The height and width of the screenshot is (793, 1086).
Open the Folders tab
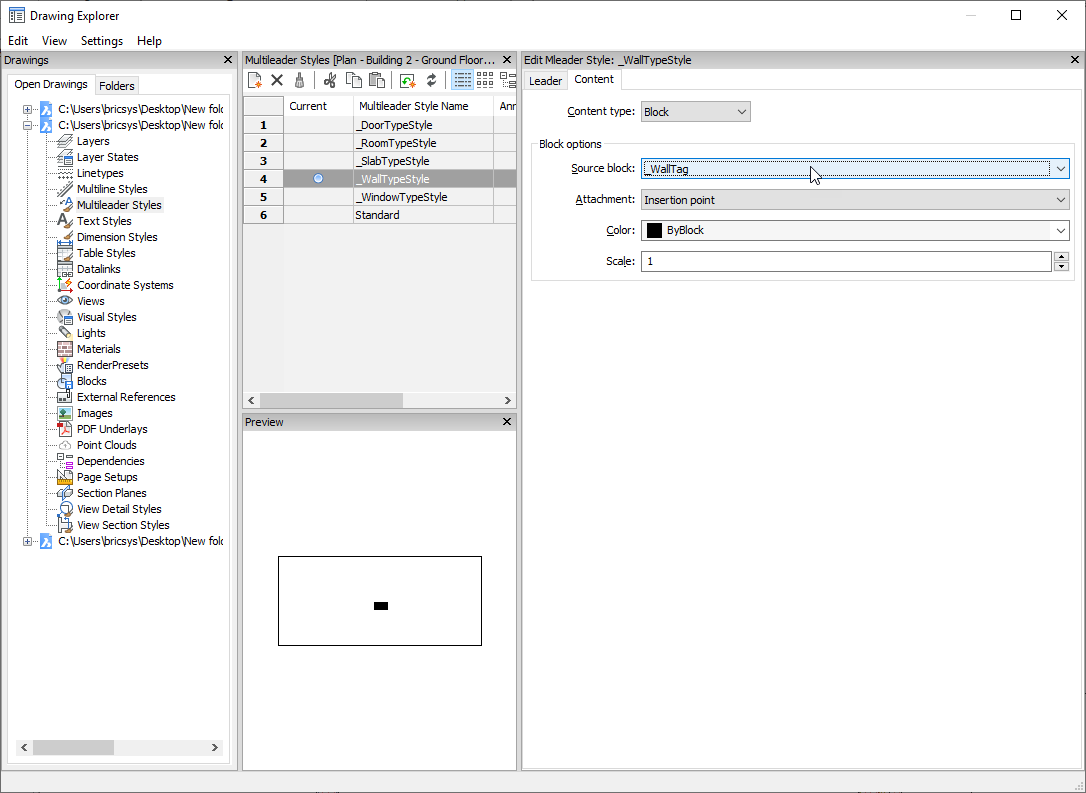click(x=117, y=86)
